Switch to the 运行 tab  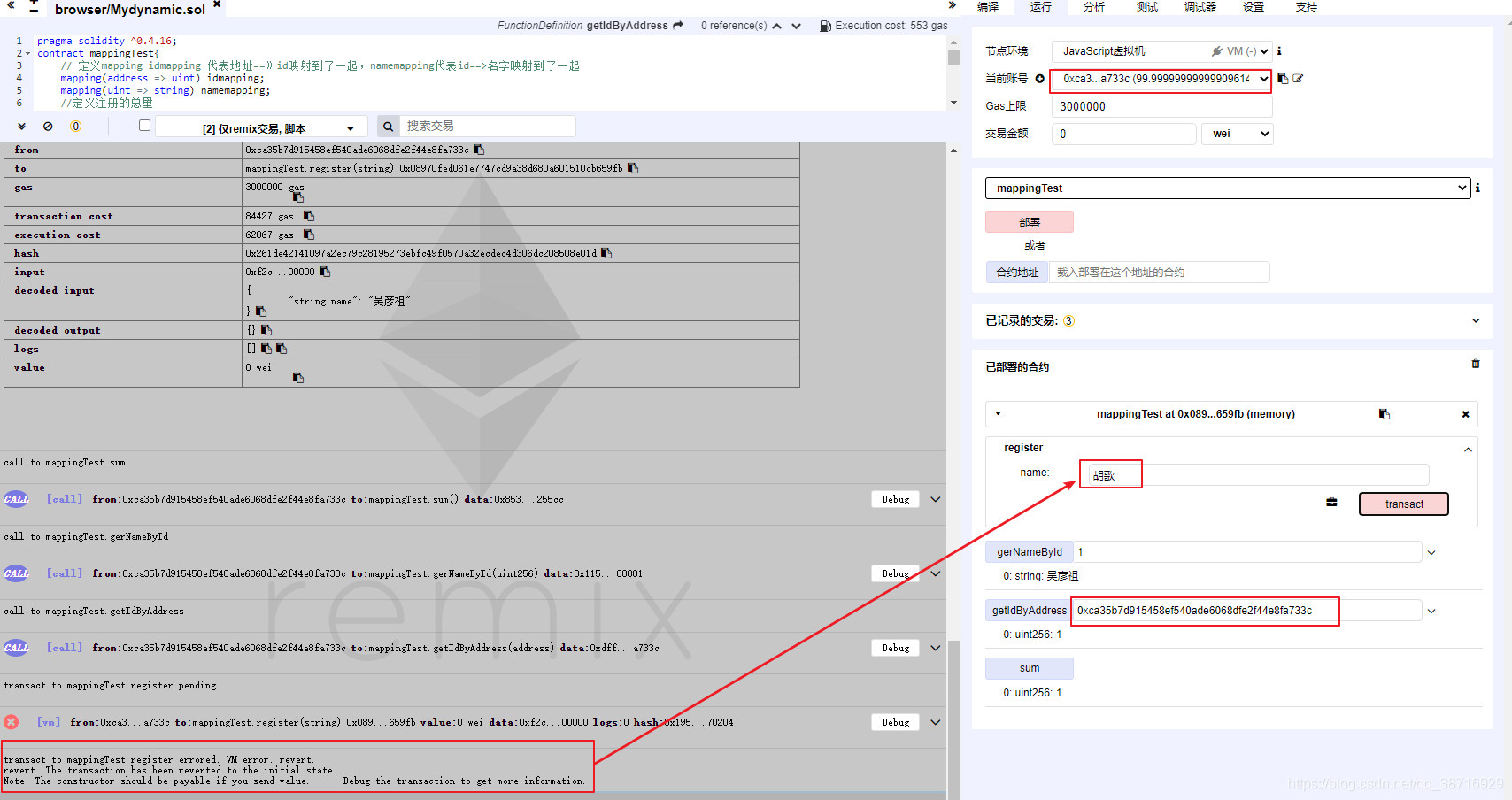1041,6
